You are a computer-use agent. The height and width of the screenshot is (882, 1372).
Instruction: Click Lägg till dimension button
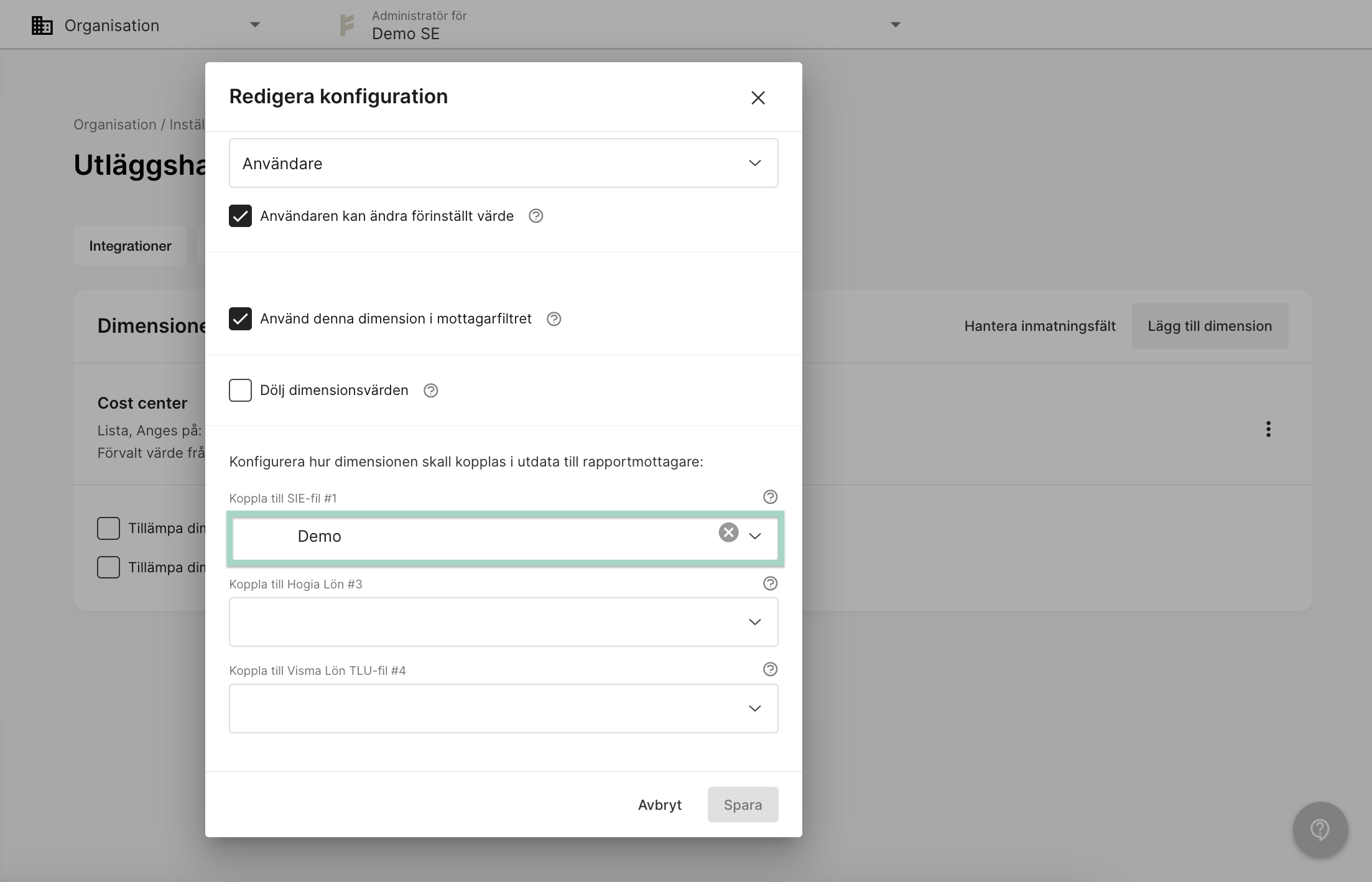tap(1210, 326)
